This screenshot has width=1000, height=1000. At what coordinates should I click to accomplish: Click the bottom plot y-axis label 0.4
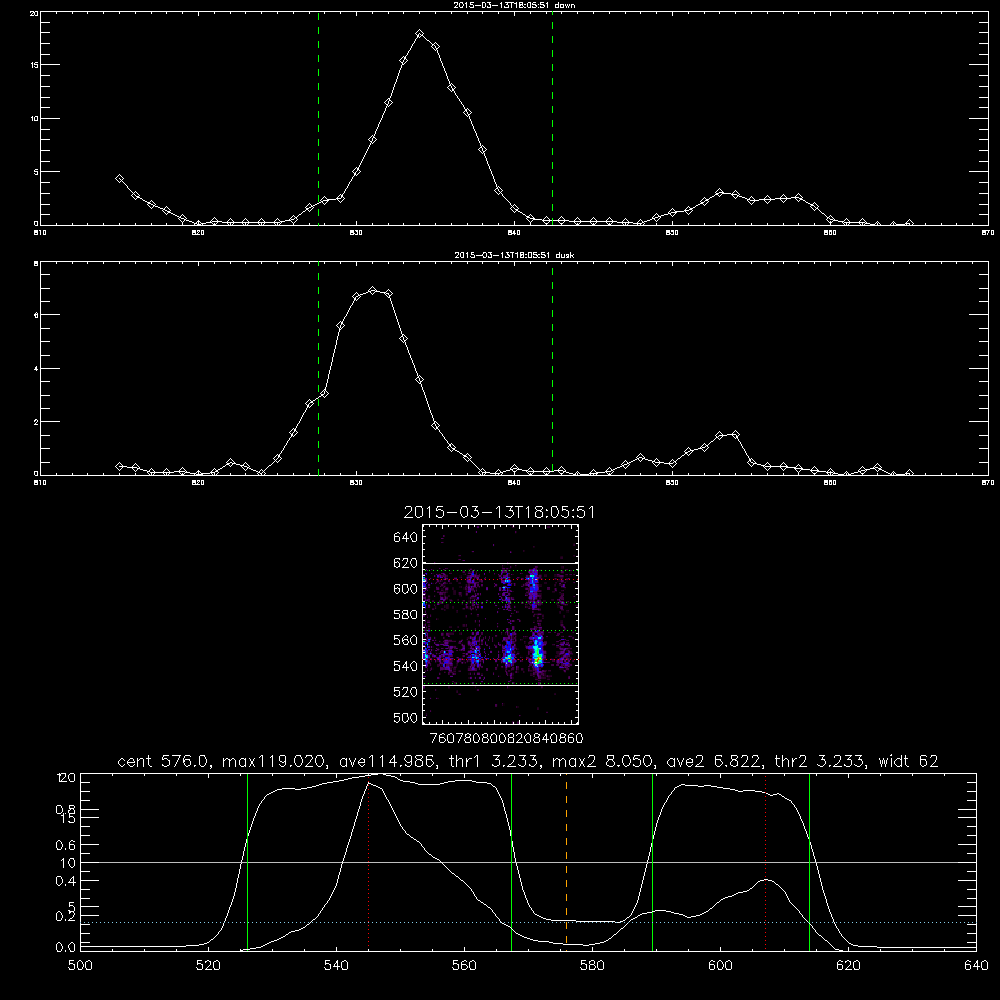[x=65, y=881]
